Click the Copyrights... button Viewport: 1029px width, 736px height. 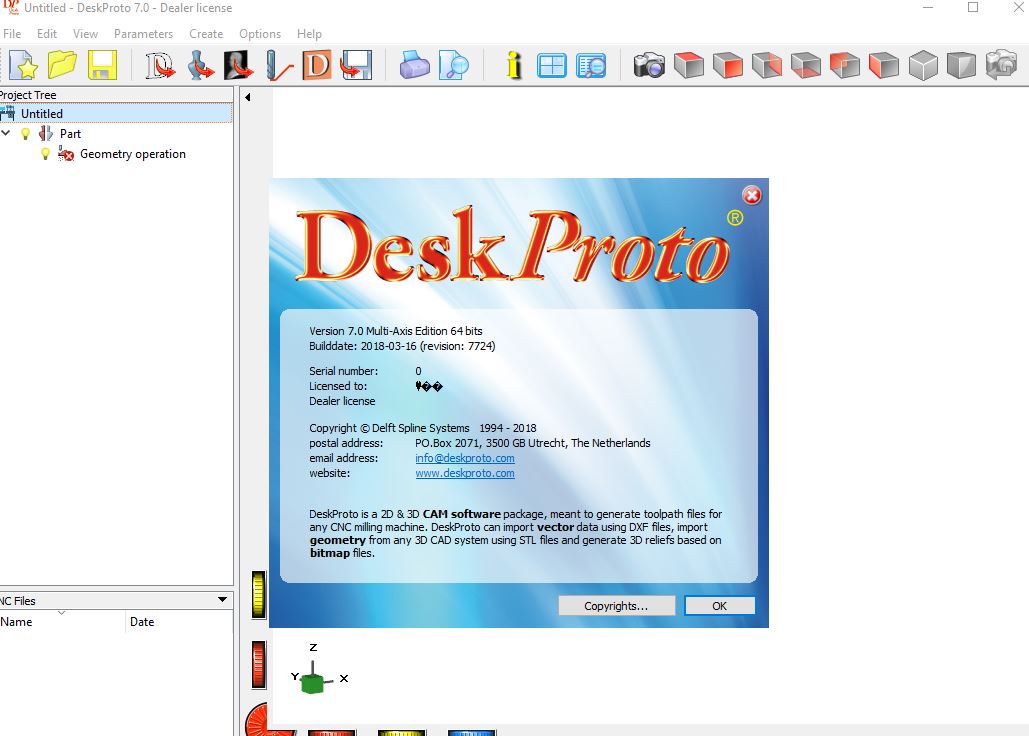click(615, 605)
